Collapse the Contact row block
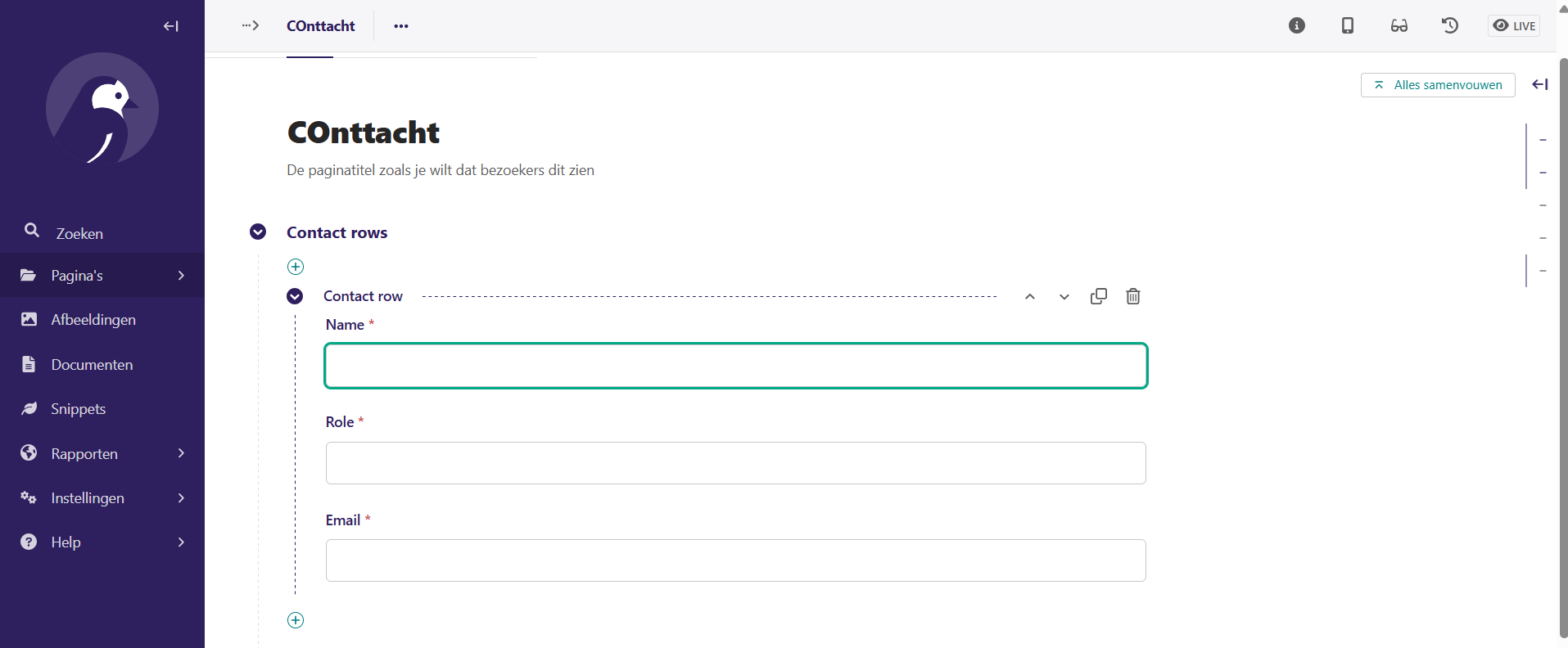The height and width of the screenshot is (648, 1568). 295,296
